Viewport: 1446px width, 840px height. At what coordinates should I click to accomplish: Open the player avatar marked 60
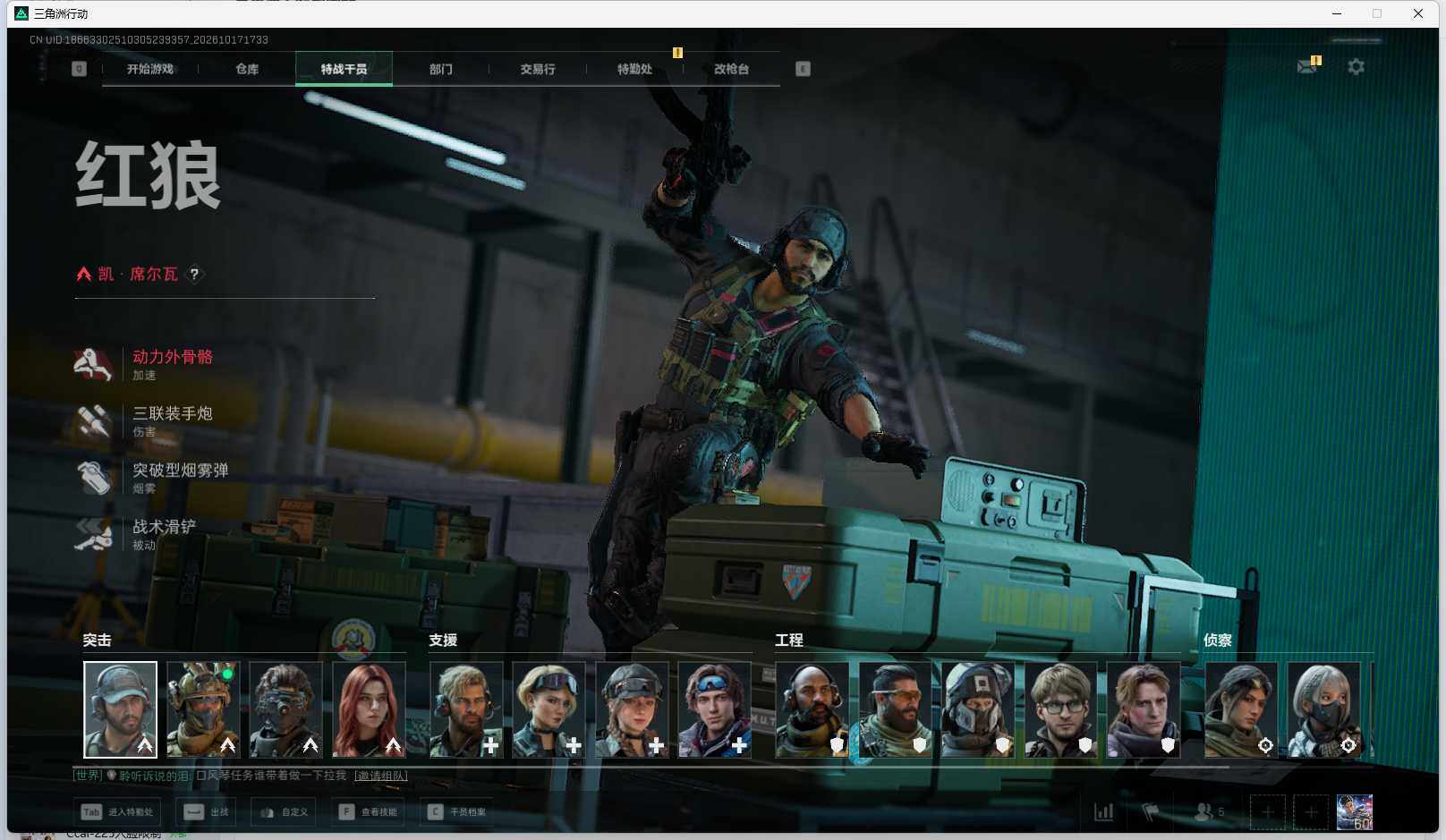tap(1355, 812)
